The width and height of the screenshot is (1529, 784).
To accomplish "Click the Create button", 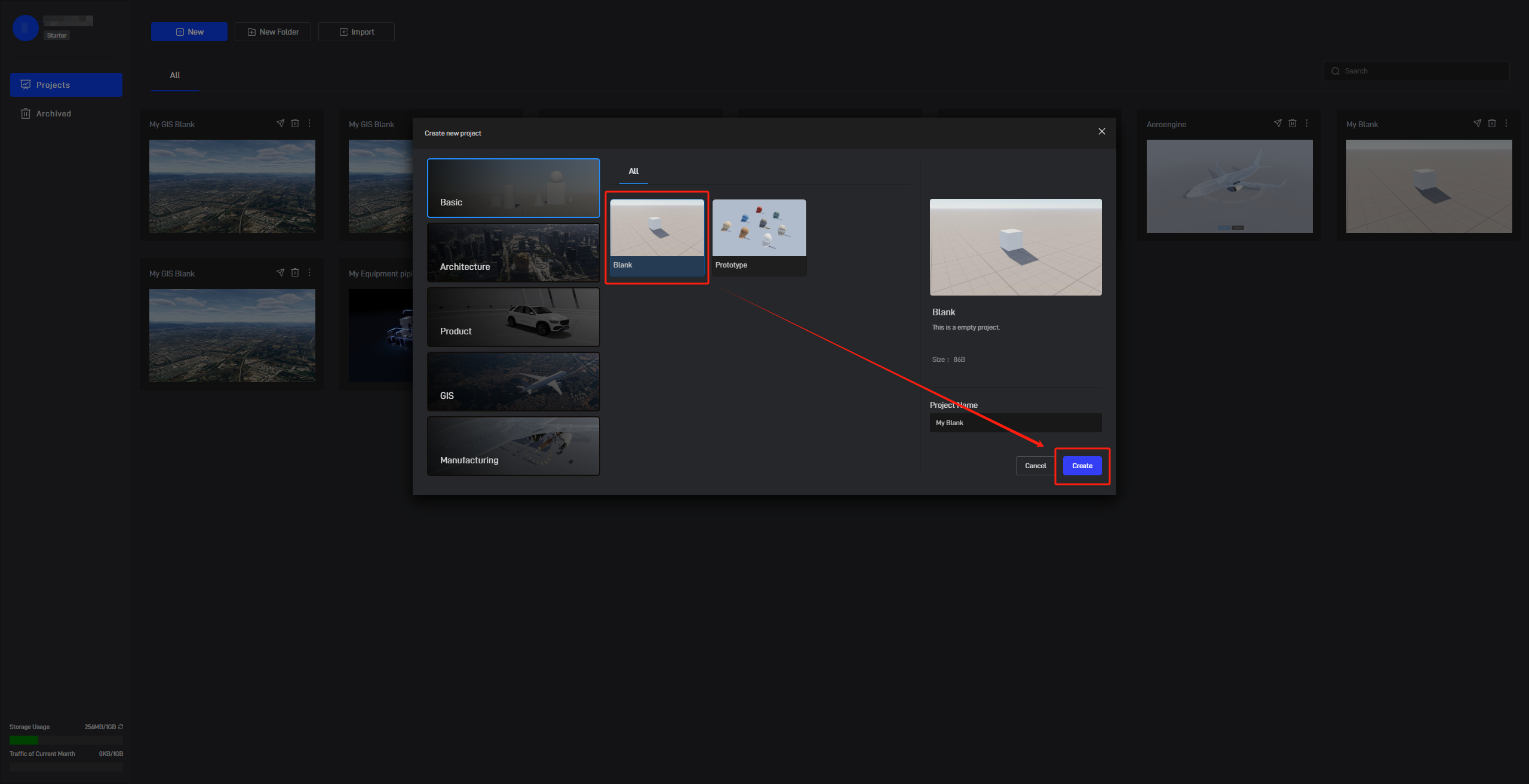I will click(1082, 466).
